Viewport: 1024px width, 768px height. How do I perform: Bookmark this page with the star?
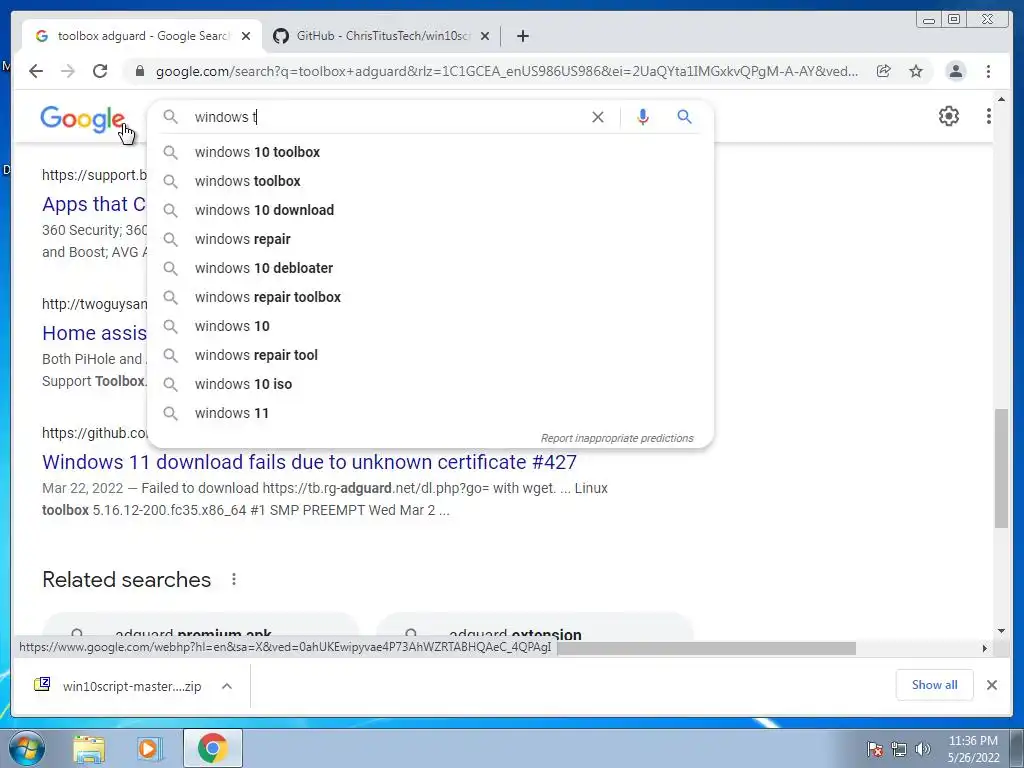pos(916,71)
